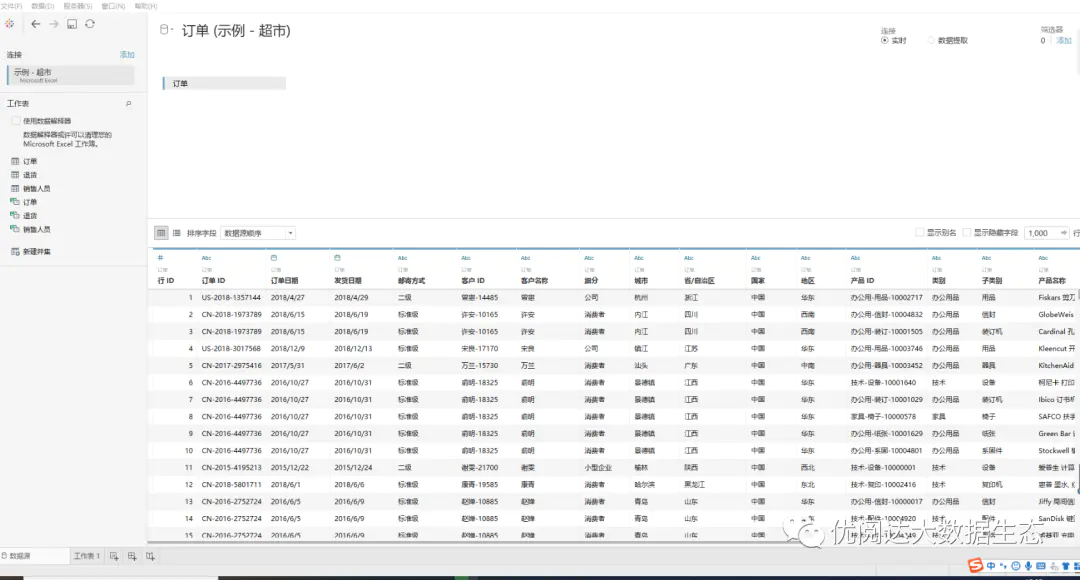Switch to metadata list view icon
1080x580 pixels.
177,233
